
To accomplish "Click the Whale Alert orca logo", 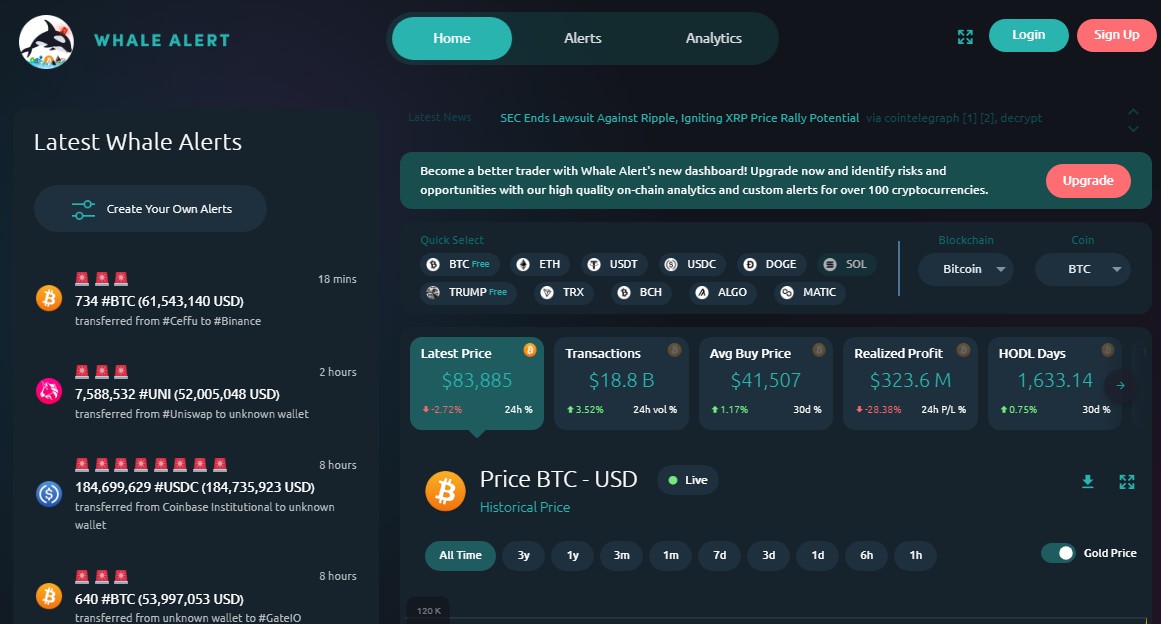I will tap(47, 41).
